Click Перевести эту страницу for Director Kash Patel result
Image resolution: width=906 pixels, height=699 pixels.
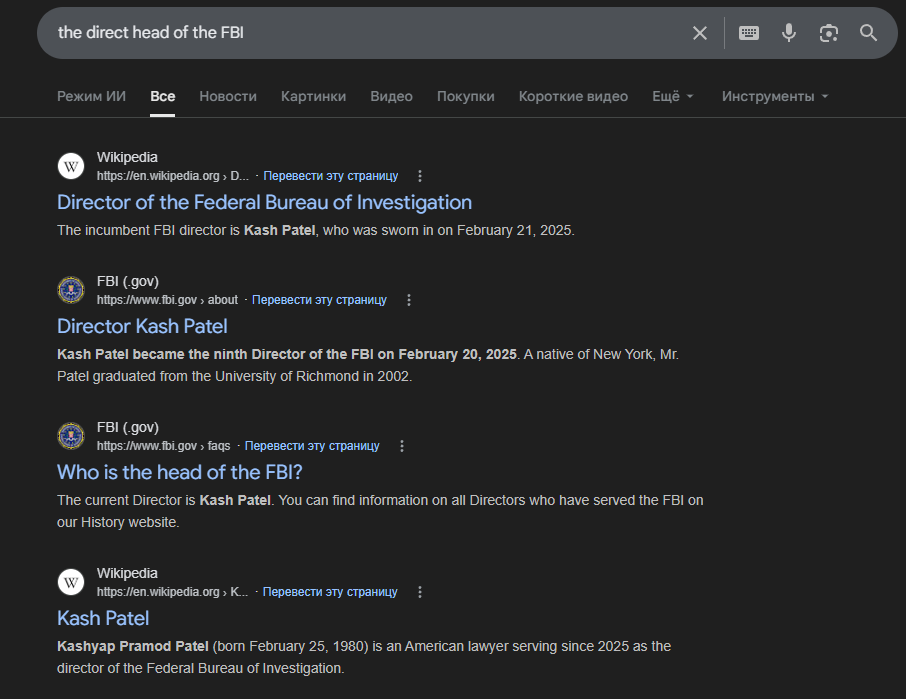point(319,300)
